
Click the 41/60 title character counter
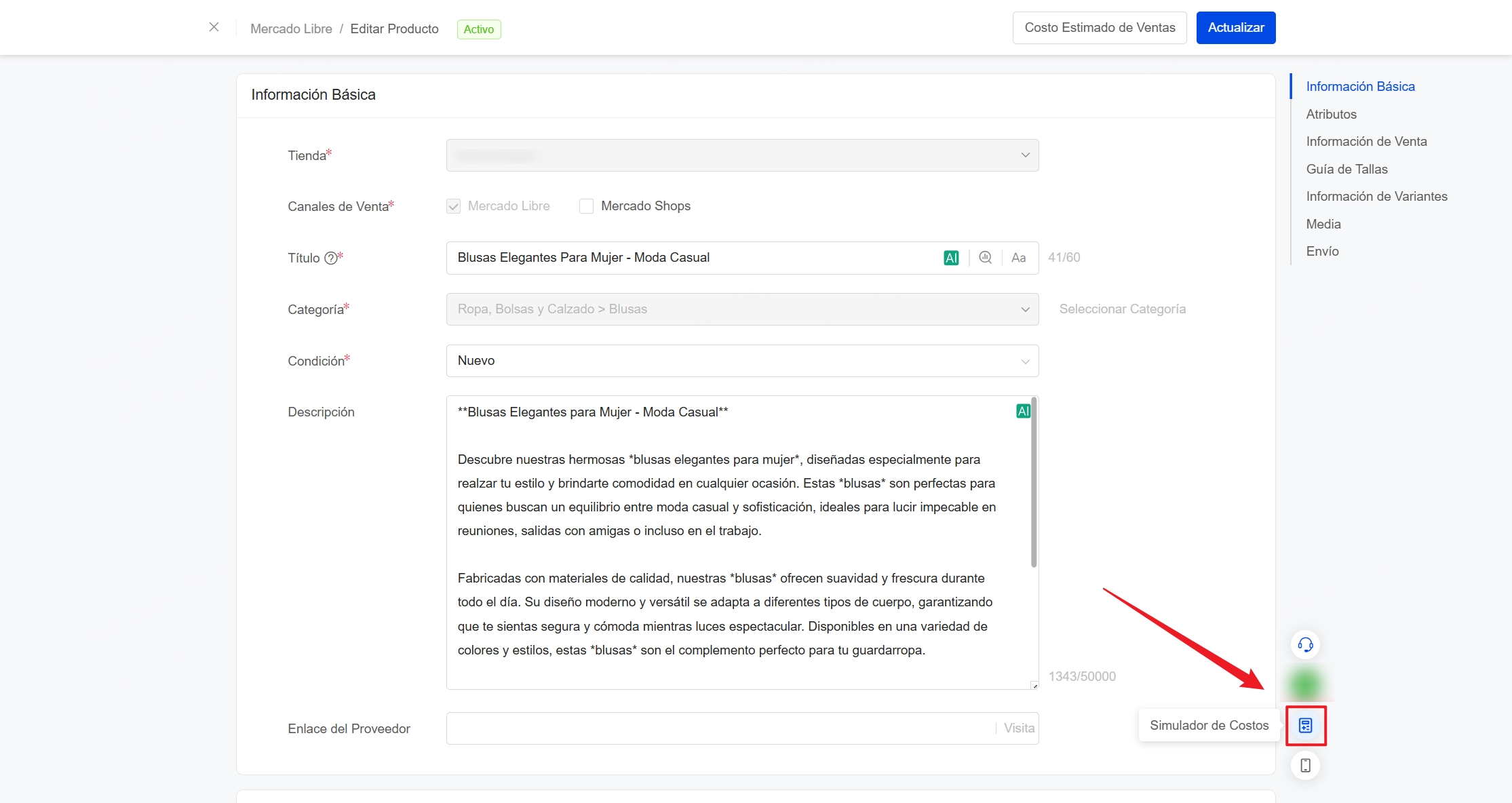[1064, 258]
